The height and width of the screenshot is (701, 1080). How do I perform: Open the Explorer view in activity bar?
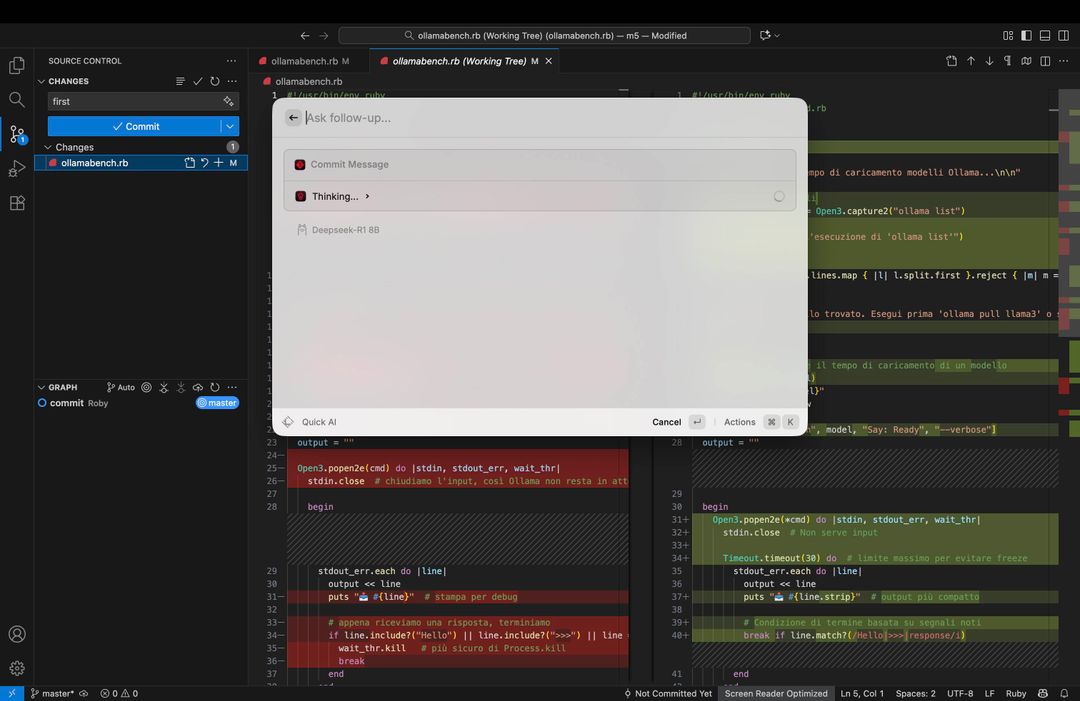pyautogui.click(x=17, y=66)
